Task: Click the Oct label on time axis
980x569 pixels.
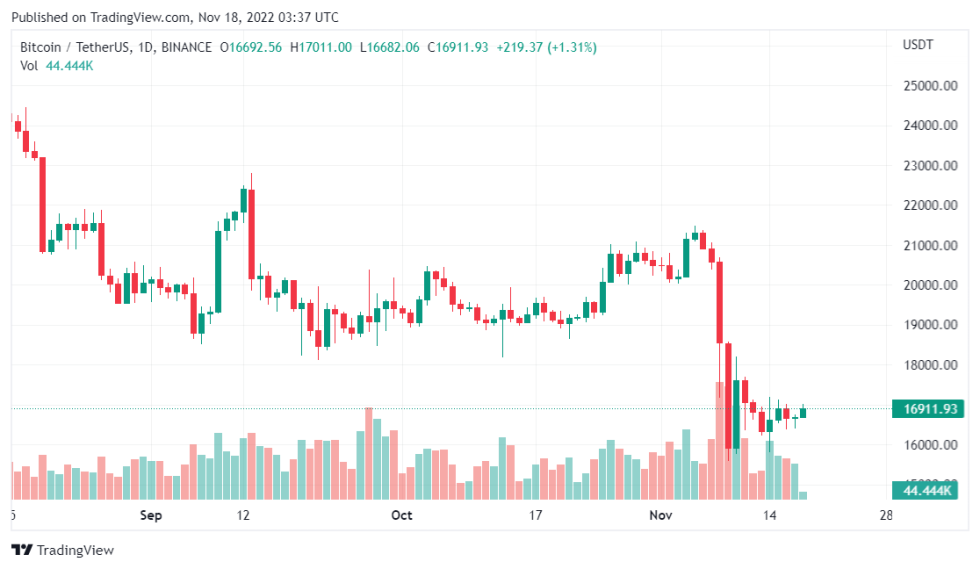Action: [x=402, y=516]
